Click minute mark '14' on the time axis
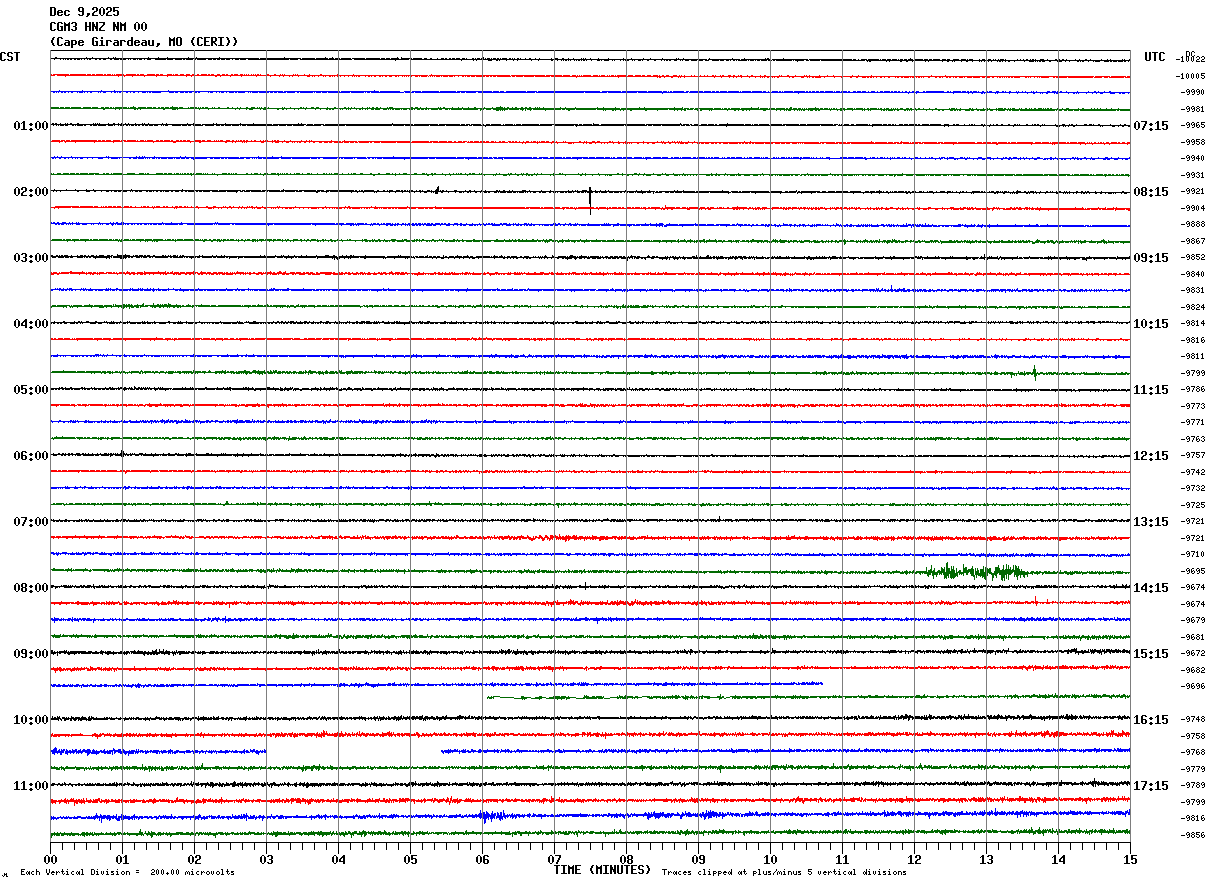The height and width of the screenshot is (886, 1210). (x=1058, y=859)
